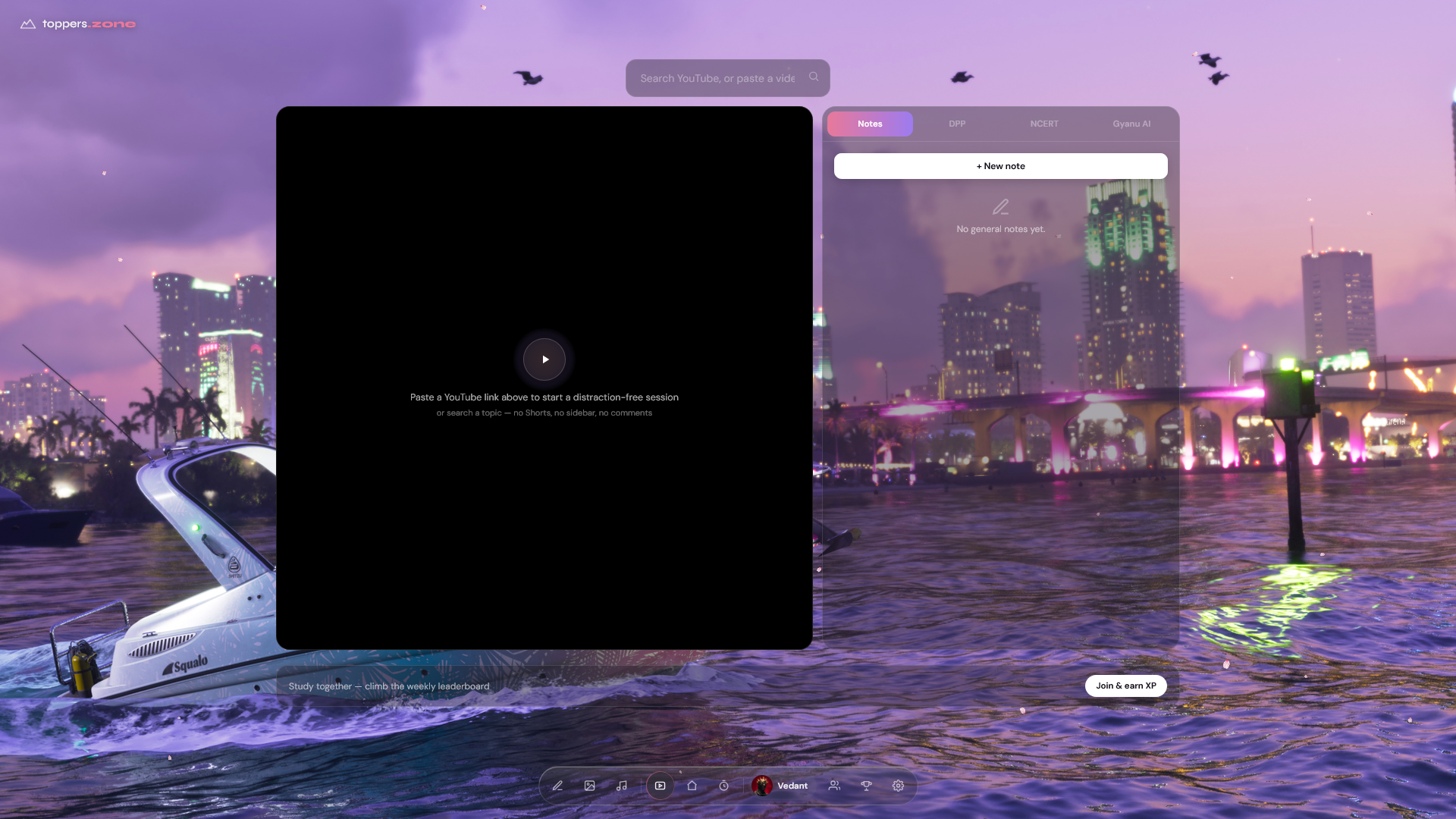Open the friends group icon in the dock
The height and width of the screenshot is (819, 1456).
click(834, 786)
